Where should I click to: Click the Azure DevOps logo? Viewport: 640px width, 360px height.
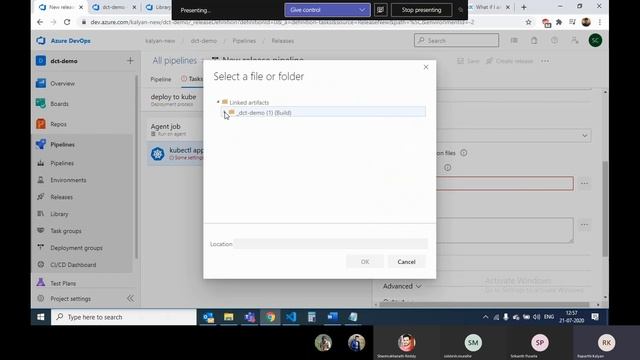point(41,41)
